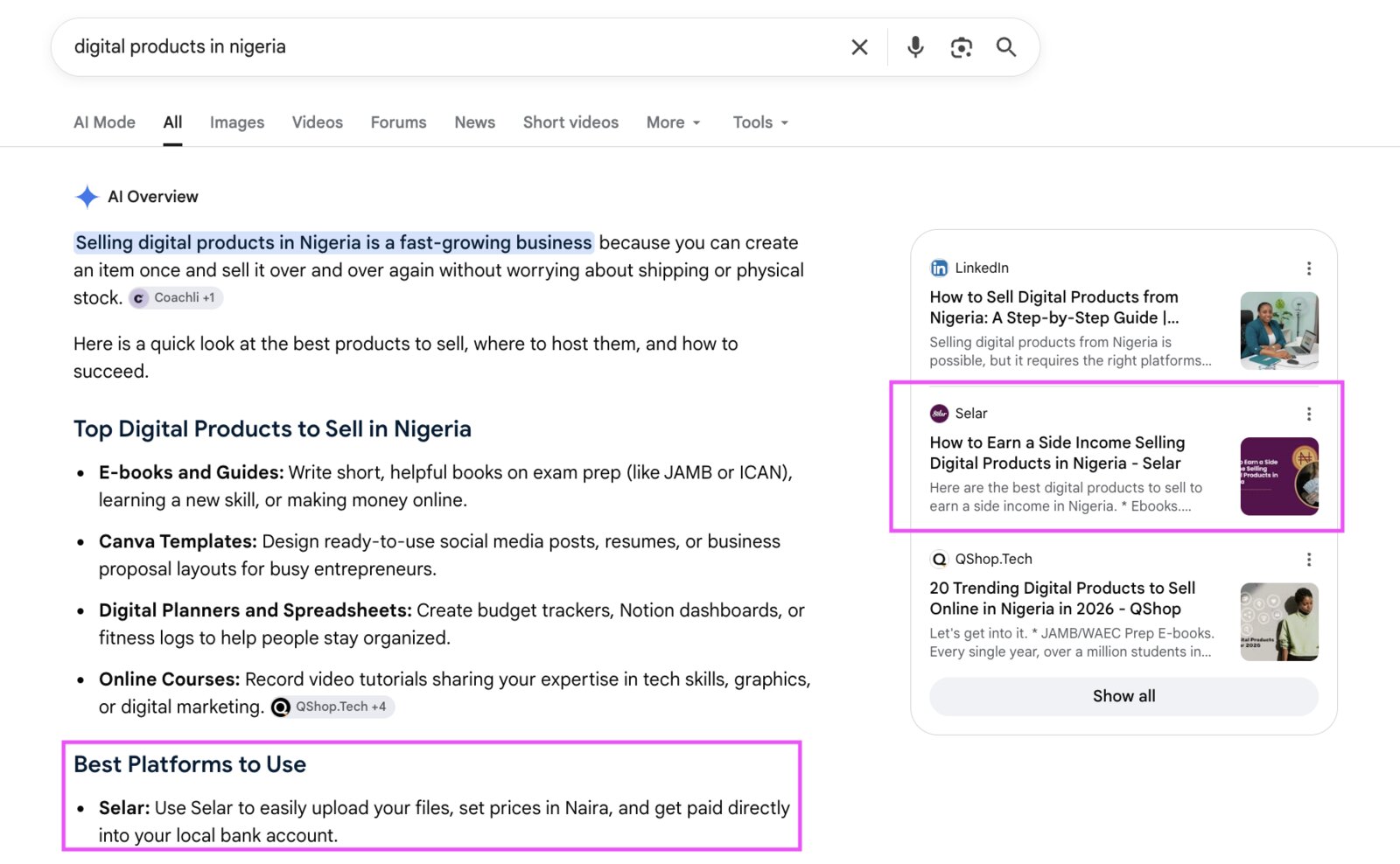Open three-dot options for QShop.Tech result
1400x864 pixels.
1308,560
